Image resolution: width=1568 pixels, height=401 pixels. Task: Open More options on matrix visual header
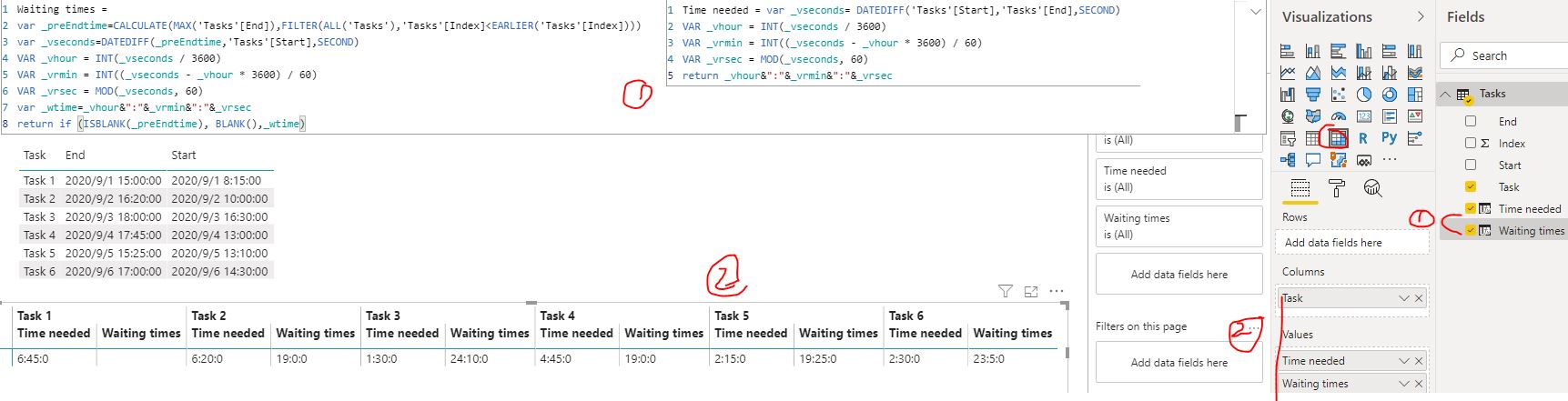pyautogui.click(x=1057, y=291)
